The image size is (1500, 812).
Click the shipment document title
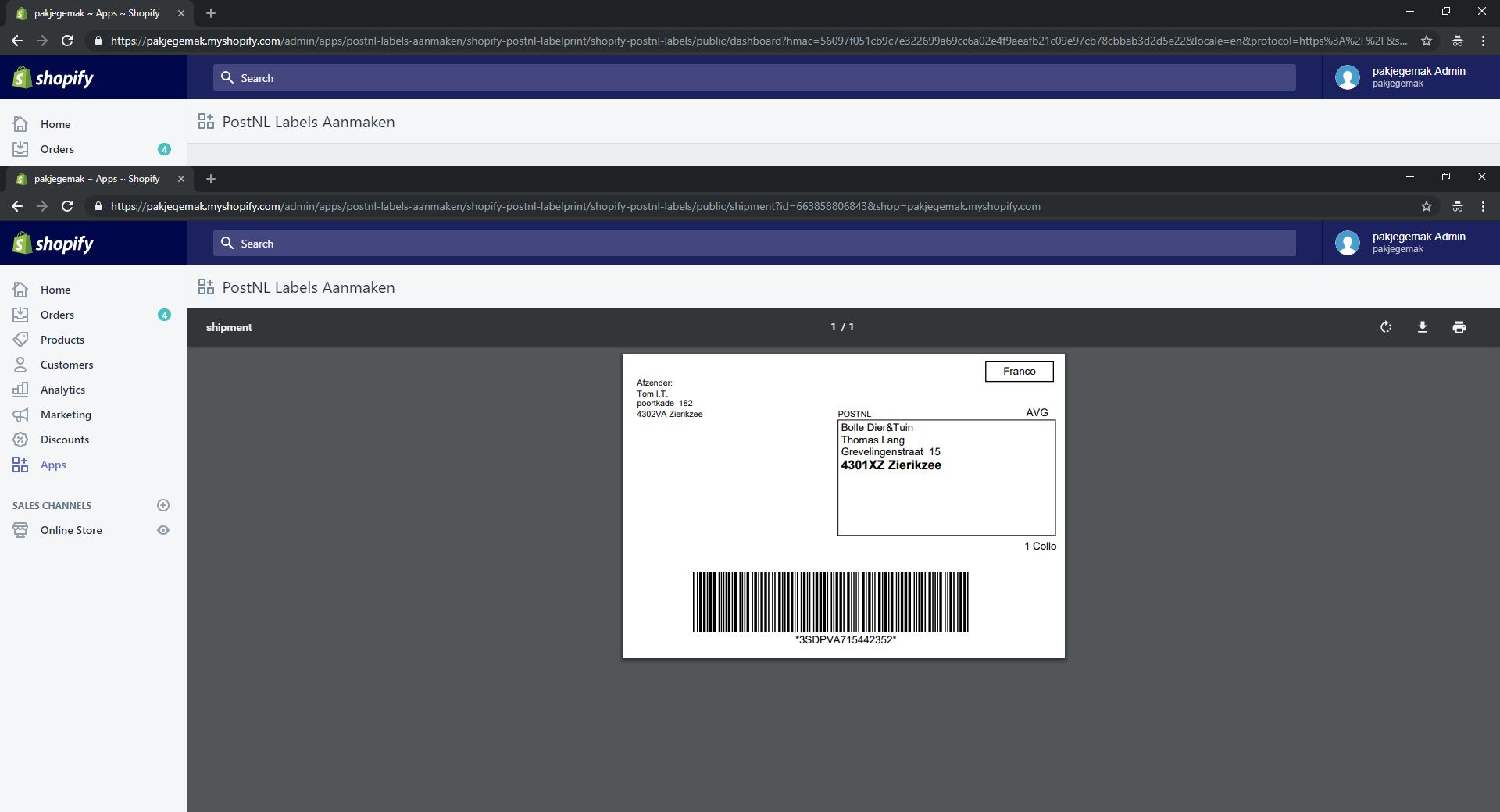tap(229, 327)
